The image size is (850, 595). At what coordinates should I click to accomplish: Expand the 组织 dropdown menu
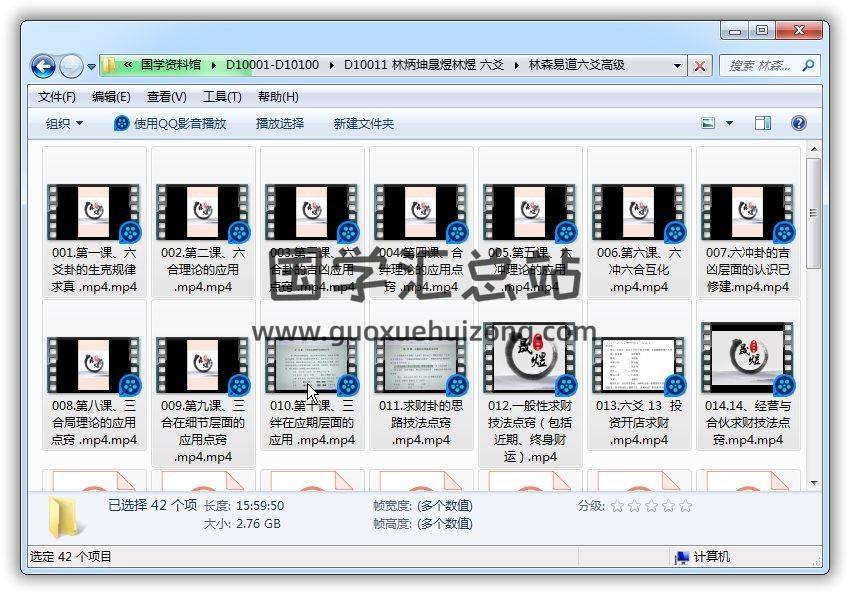click(64, 123)
